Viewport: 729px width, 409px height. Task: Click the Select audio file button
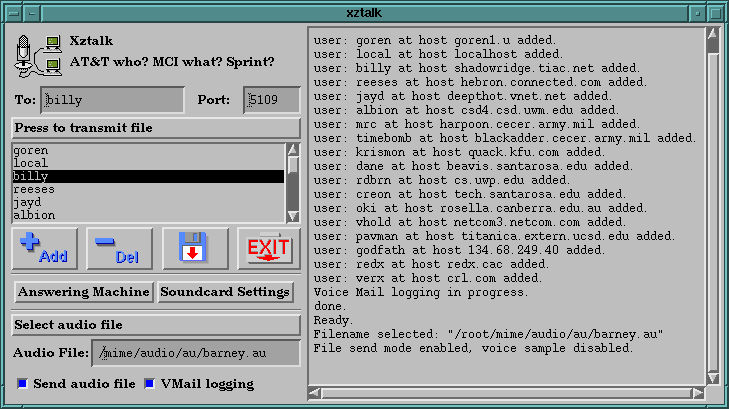[155, 325]
